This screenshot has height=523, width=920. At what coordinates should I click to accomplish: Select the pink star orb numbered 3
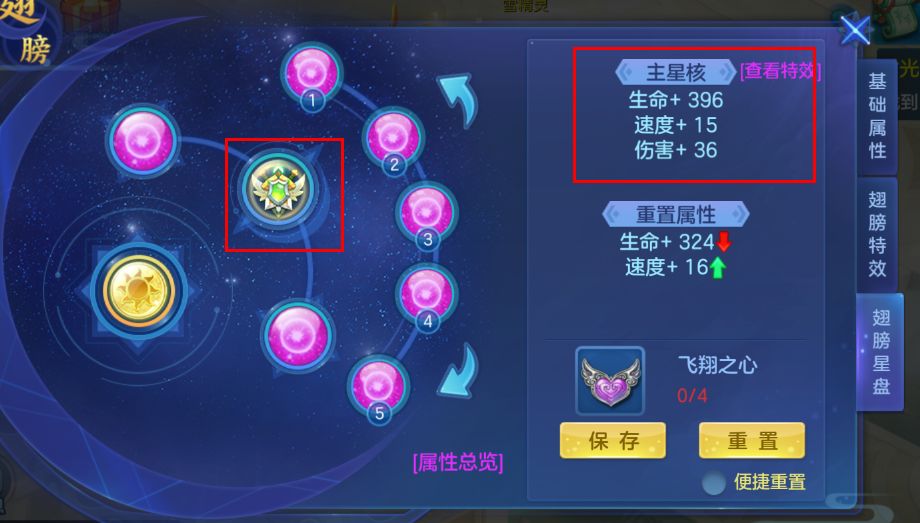coord(427,212)
